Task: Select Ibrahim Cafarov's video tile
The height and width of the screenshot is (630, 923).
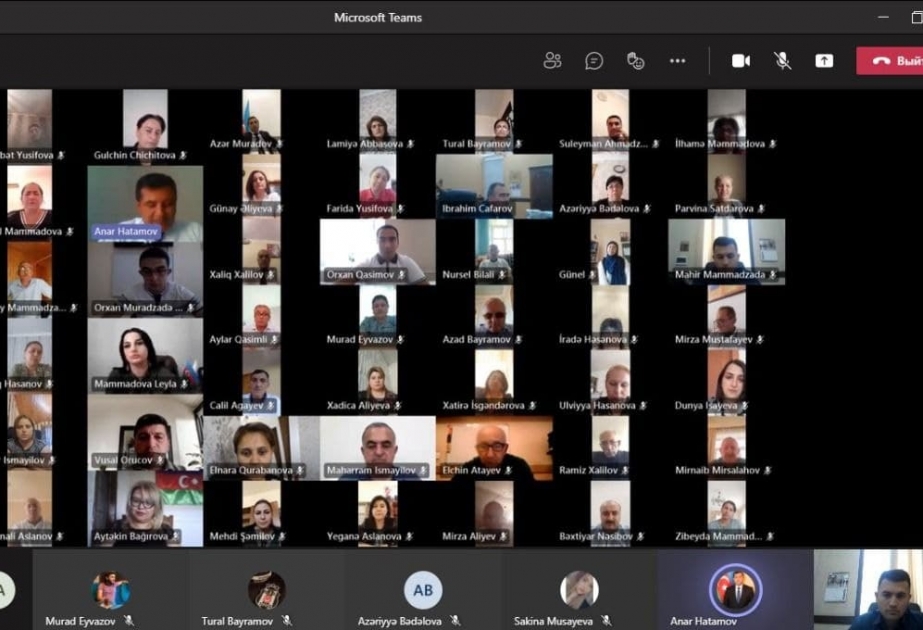Action: (x=494, y=186)
